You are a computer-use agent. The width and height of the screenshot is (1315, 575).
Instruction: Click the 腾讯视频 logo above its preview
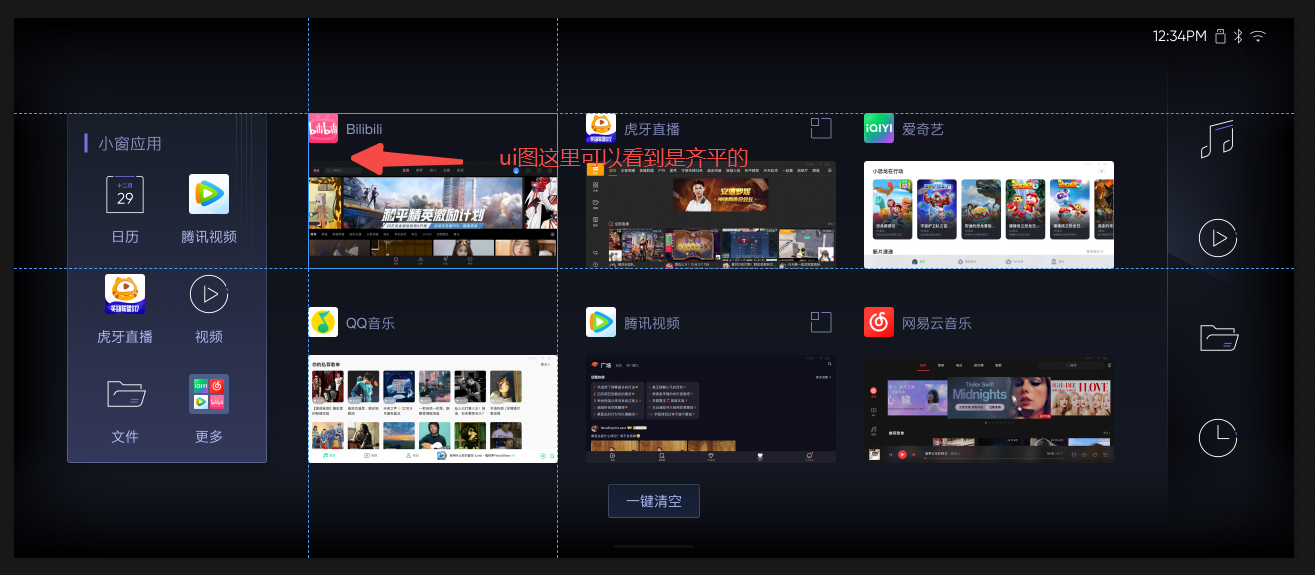(601, 322)
